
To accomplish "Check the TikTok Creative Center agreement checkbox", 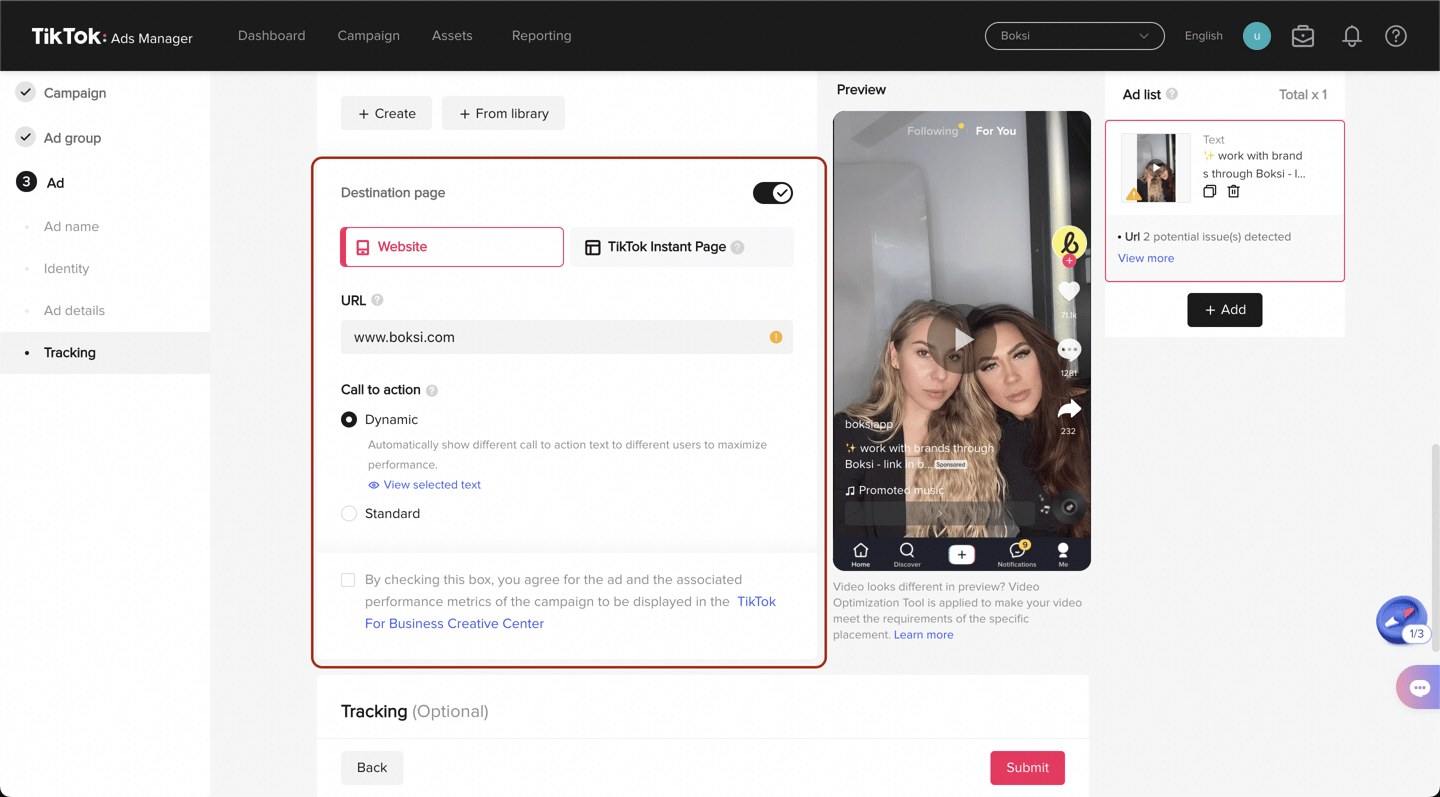I will pos(348,579).
